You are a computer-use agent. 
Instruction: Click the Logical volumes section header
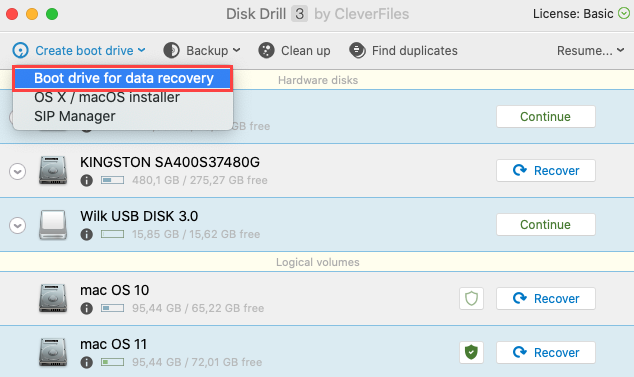coord(318,262)
